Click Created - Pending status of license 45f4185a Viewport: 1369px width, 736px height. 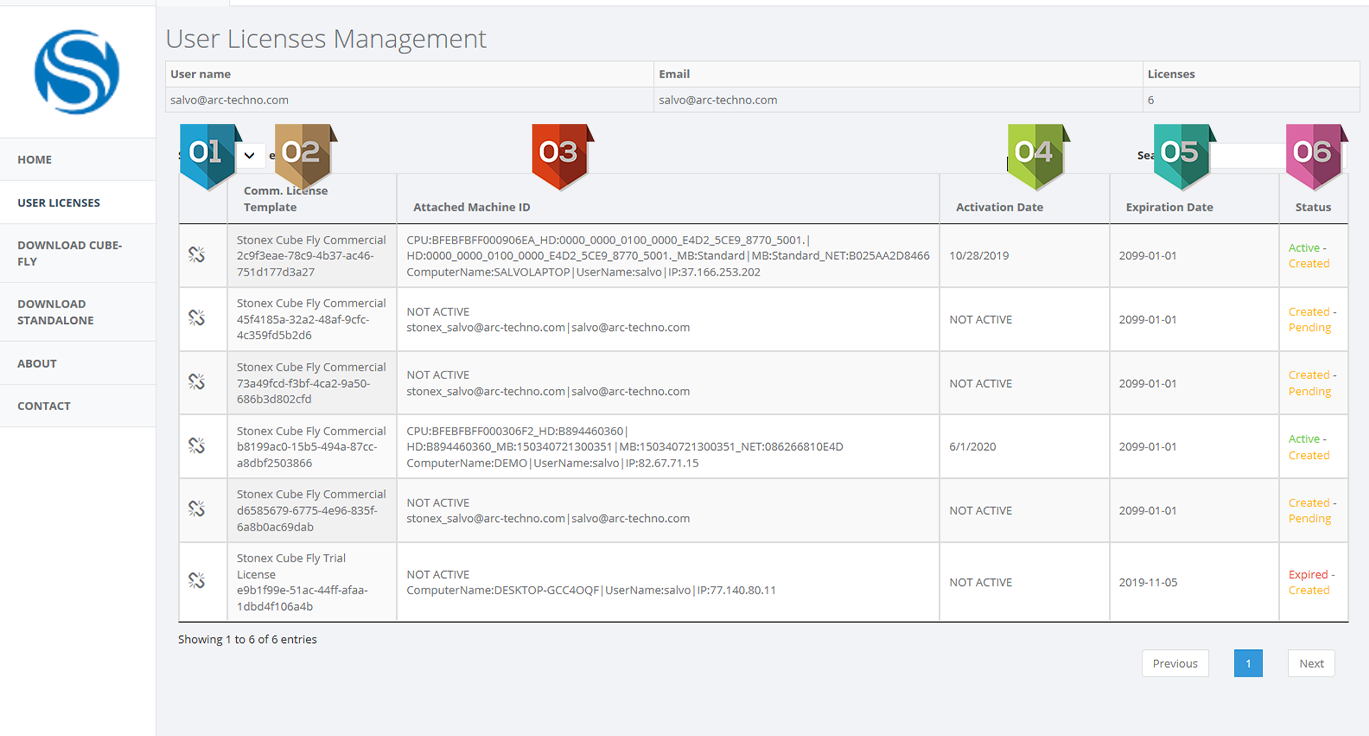(x=1312, y=319)
